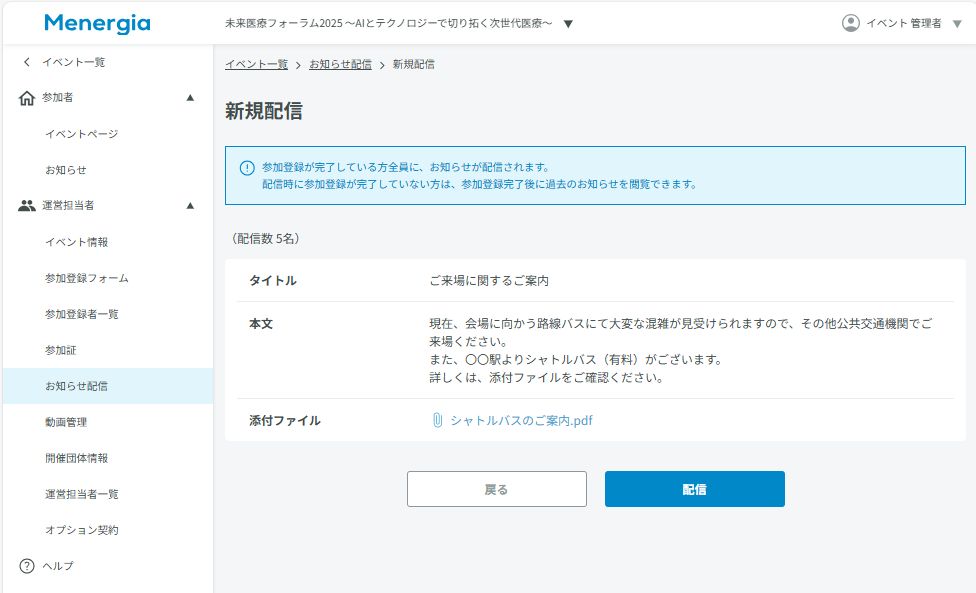Click the help question mark icon
Image resolution: width=976 pixels, height=593 pixels.
click(27, 566)
